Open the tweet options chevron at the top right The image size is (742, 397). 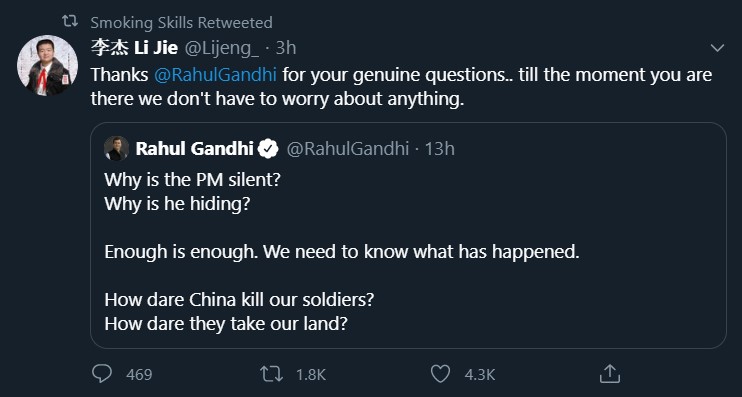pyautogui.click(x=717, y=48)
